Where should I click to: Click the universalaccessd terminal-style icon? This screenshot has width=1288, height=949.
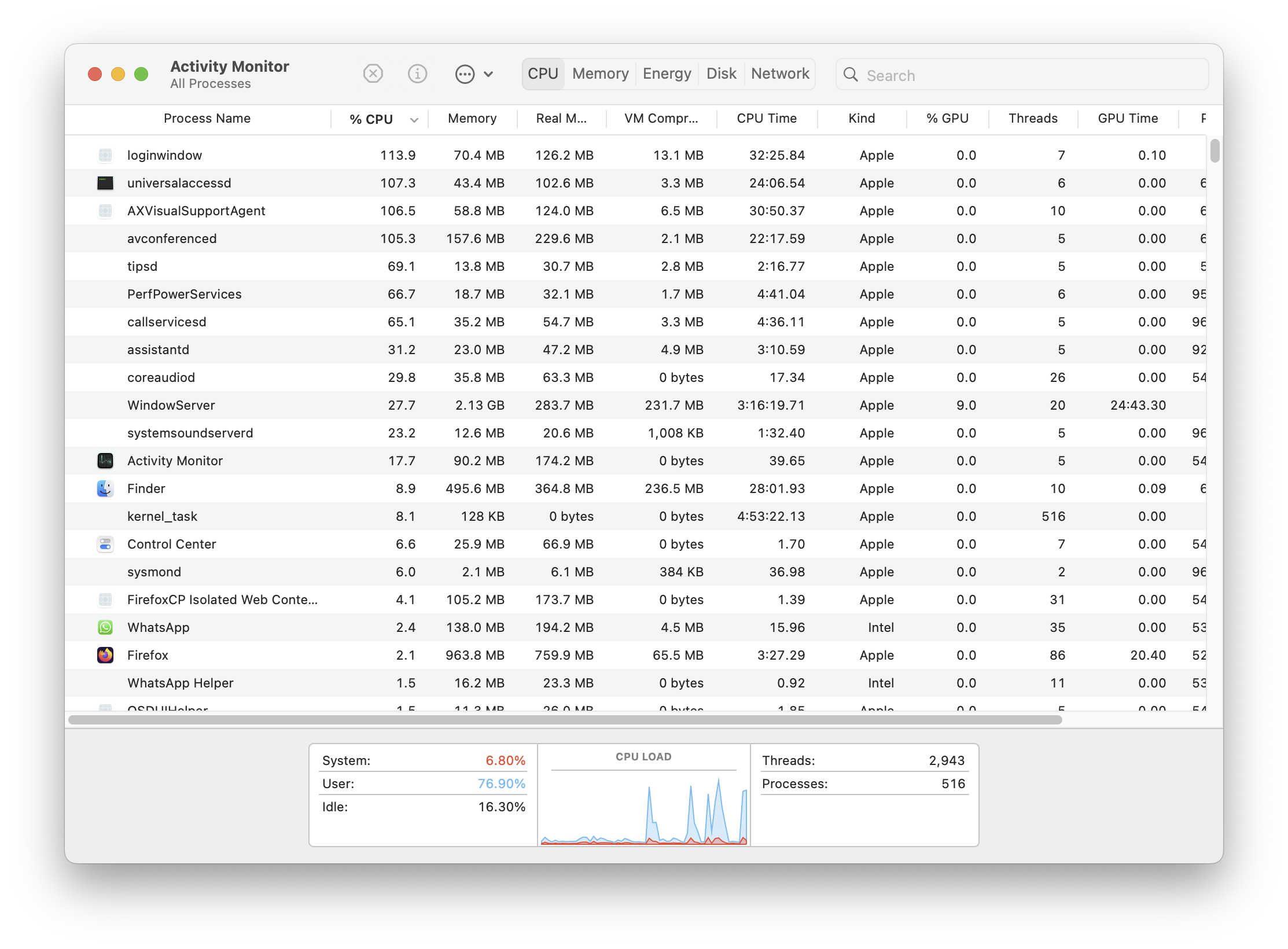click(105, 183)
